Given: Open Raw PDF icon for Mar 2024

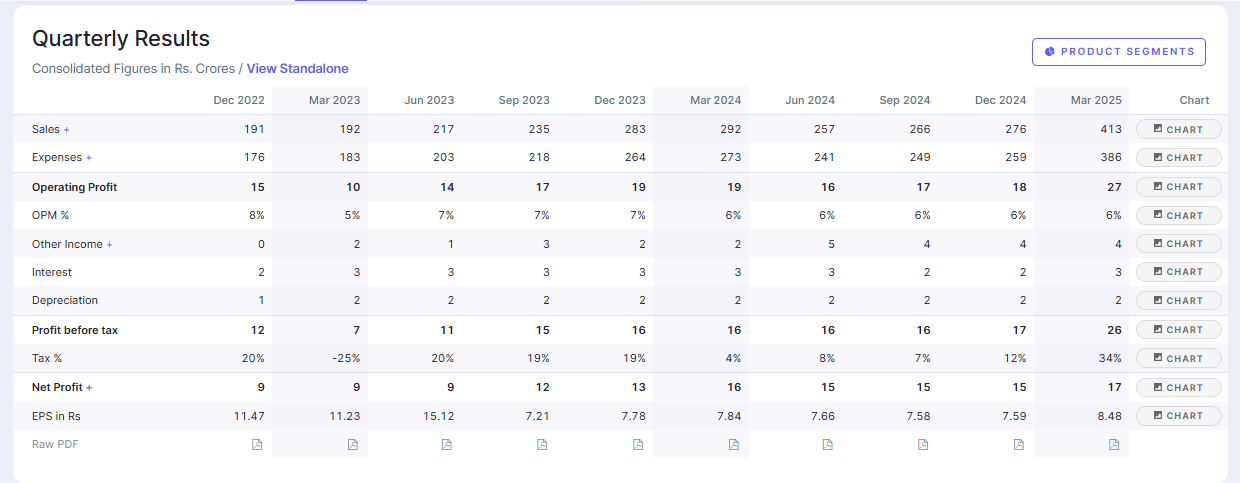Looking at the screenshot, I should (x=733, y=445).
